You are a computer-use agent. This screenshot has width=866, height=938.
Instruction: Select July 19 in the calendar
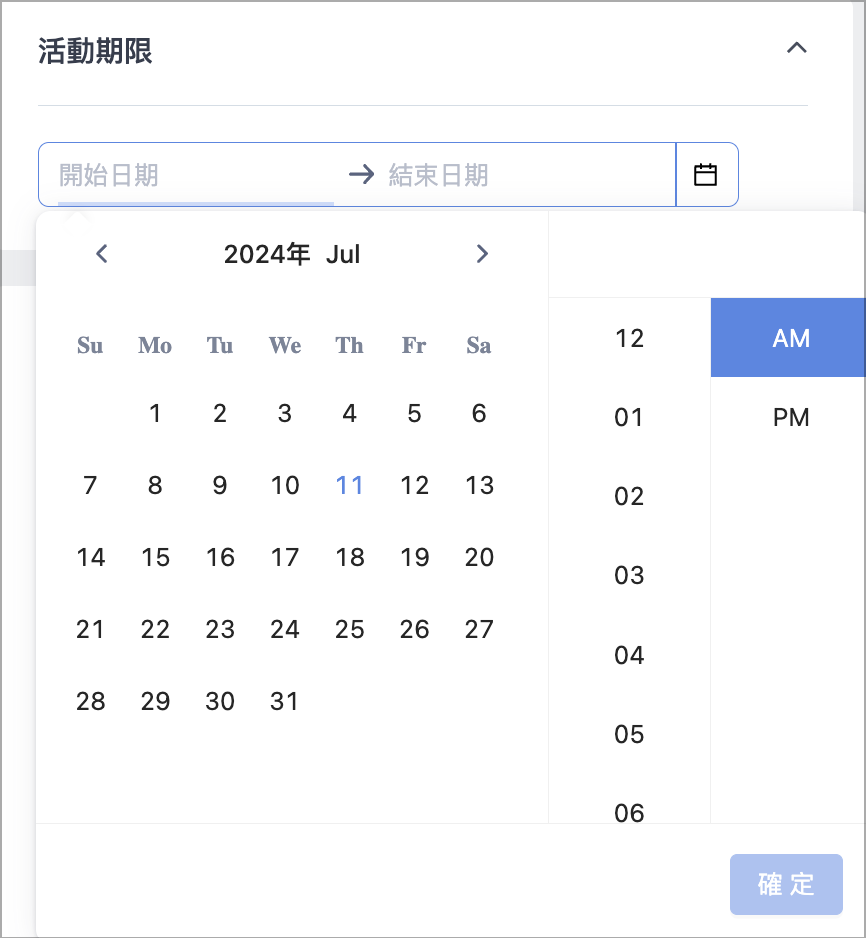[414, 557]
